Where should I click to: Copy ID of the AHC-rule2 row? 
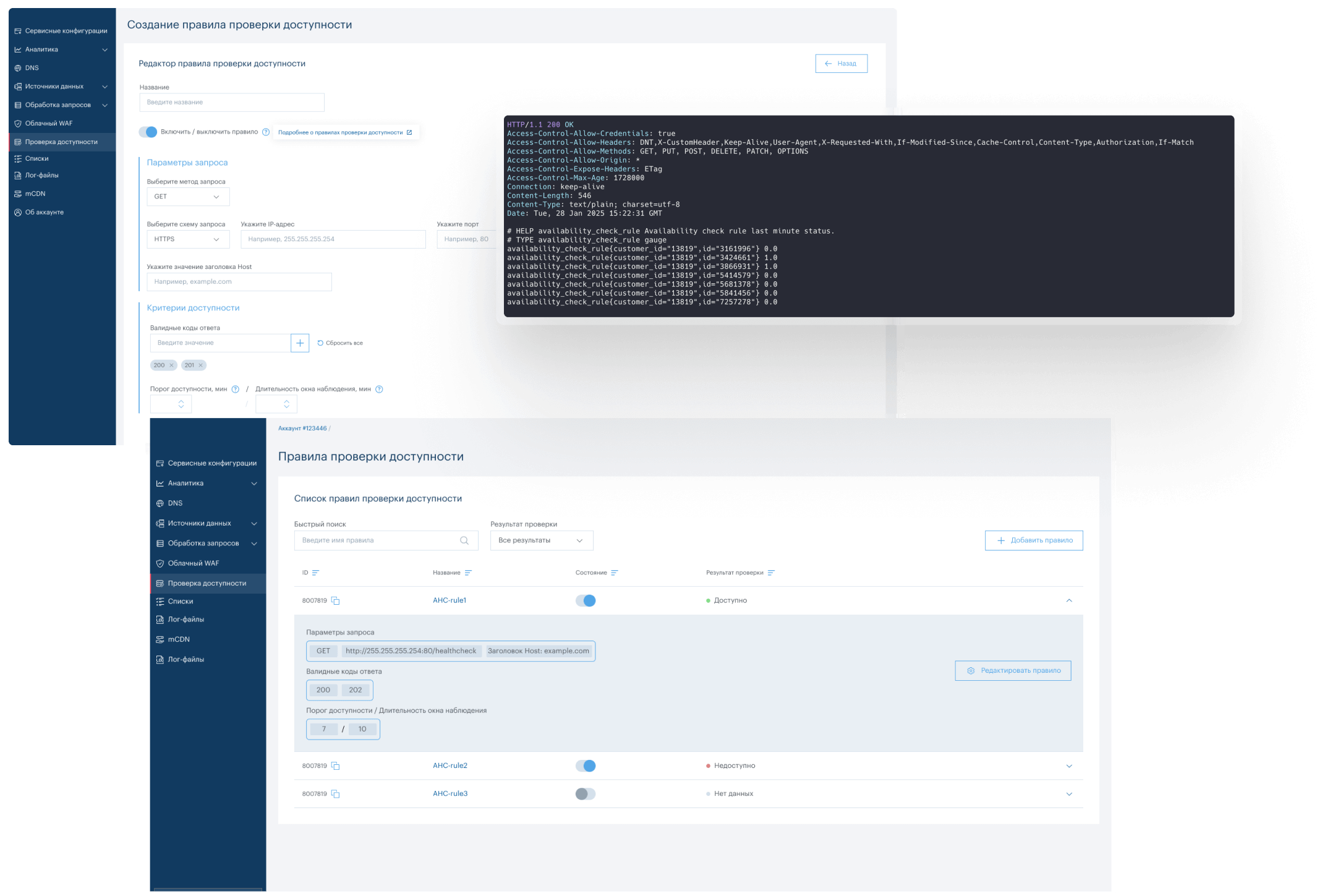click(x=335, y=766)
